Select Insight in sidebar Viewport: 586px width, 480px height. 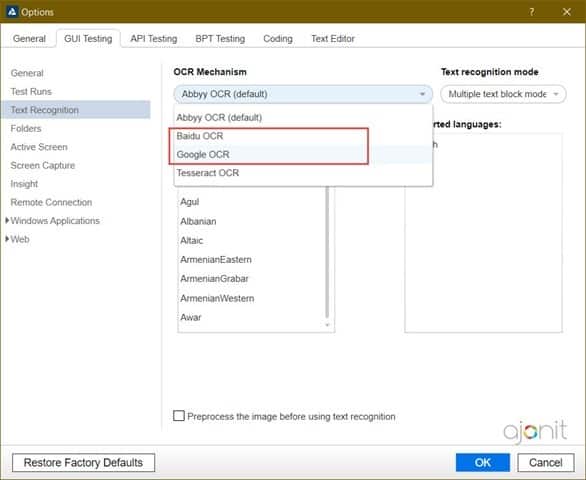click(x=24, y=184)
